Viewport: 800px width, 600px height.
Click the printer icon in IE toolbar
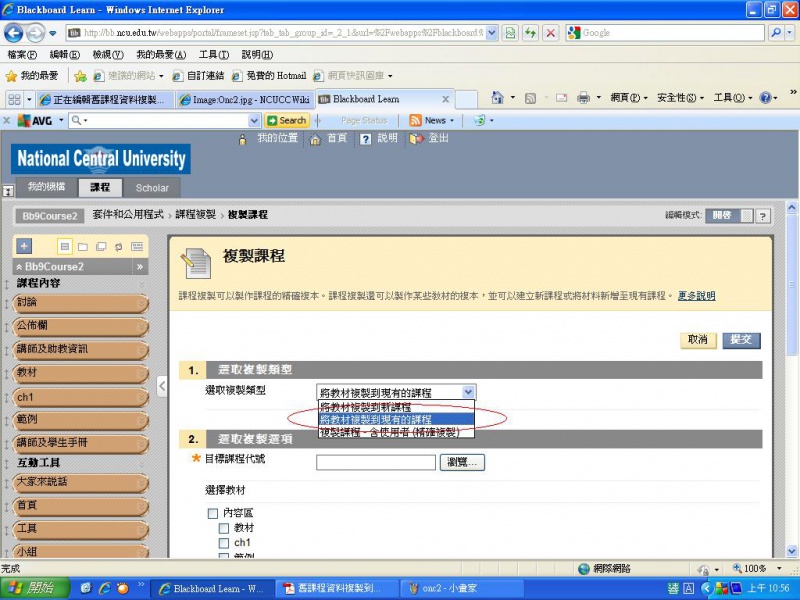tap(583, 98)
